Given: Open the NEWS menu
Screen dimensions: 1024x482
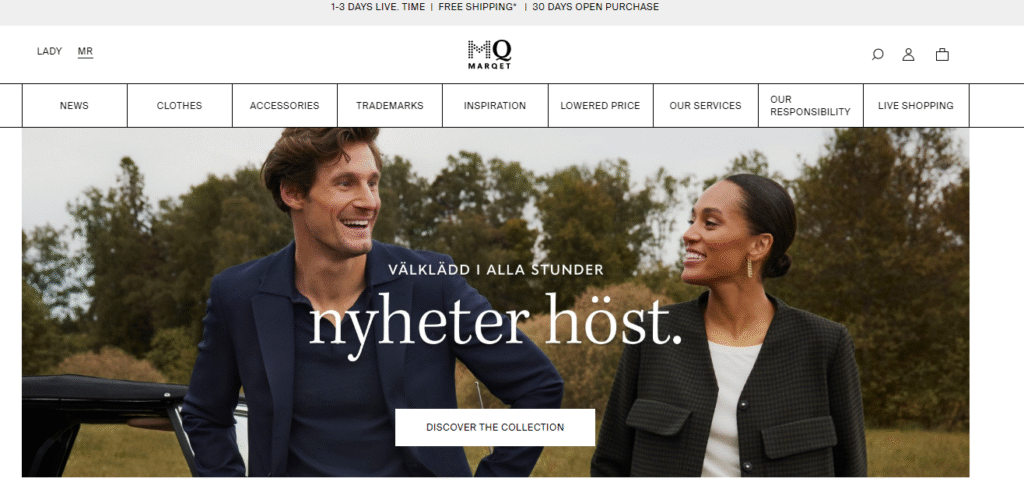Looking at the screenshot, I should (74, 106).
